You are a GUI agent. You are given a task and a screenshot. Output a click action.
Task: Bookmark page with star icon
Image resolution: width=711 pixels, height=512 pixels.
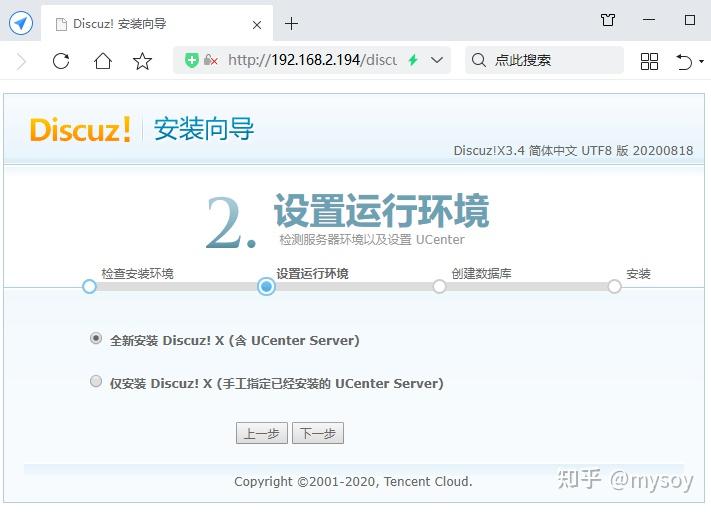click(142, 61)
